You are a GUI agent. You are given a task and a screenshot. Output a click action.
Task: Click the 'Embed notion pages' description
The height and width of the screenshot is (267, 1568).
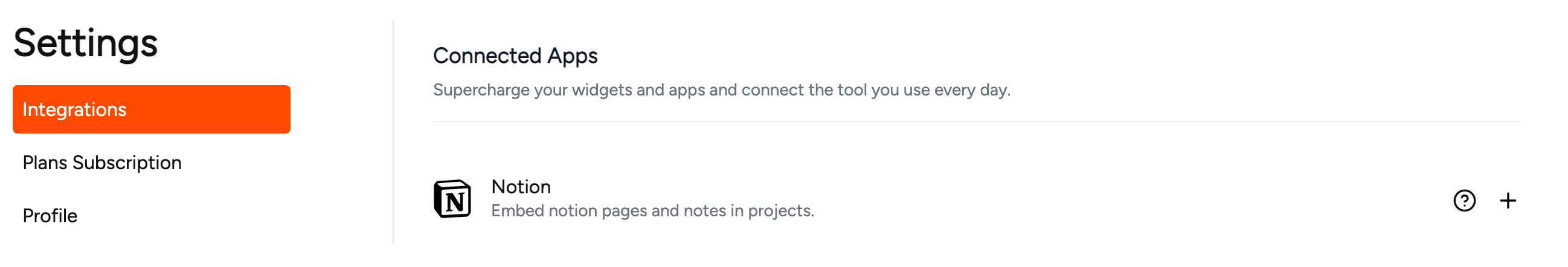pyautogui.click(x=652, y=211)
